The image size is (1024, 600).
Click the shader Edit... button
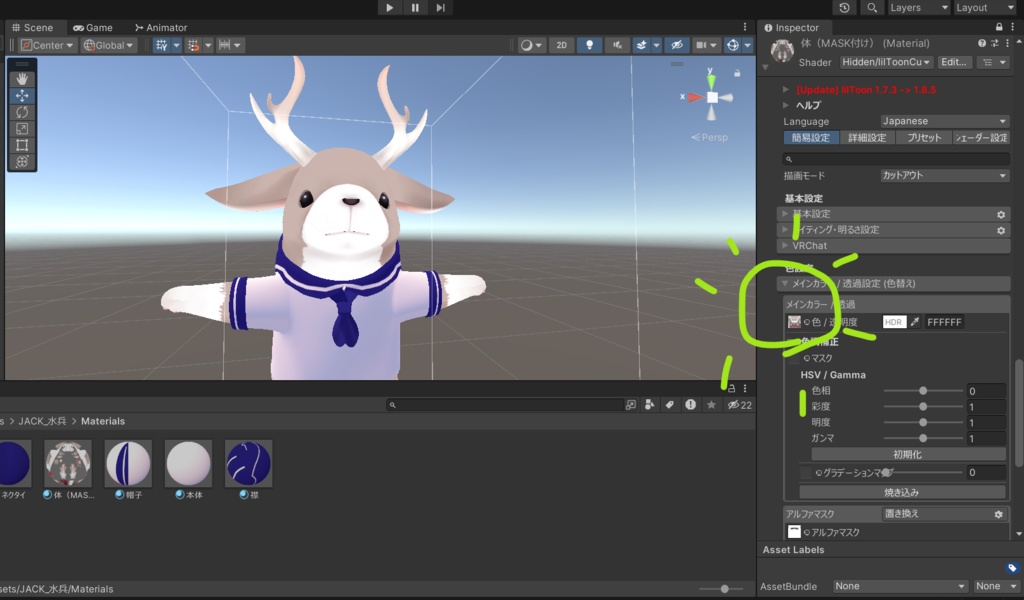tap(953, 62)
